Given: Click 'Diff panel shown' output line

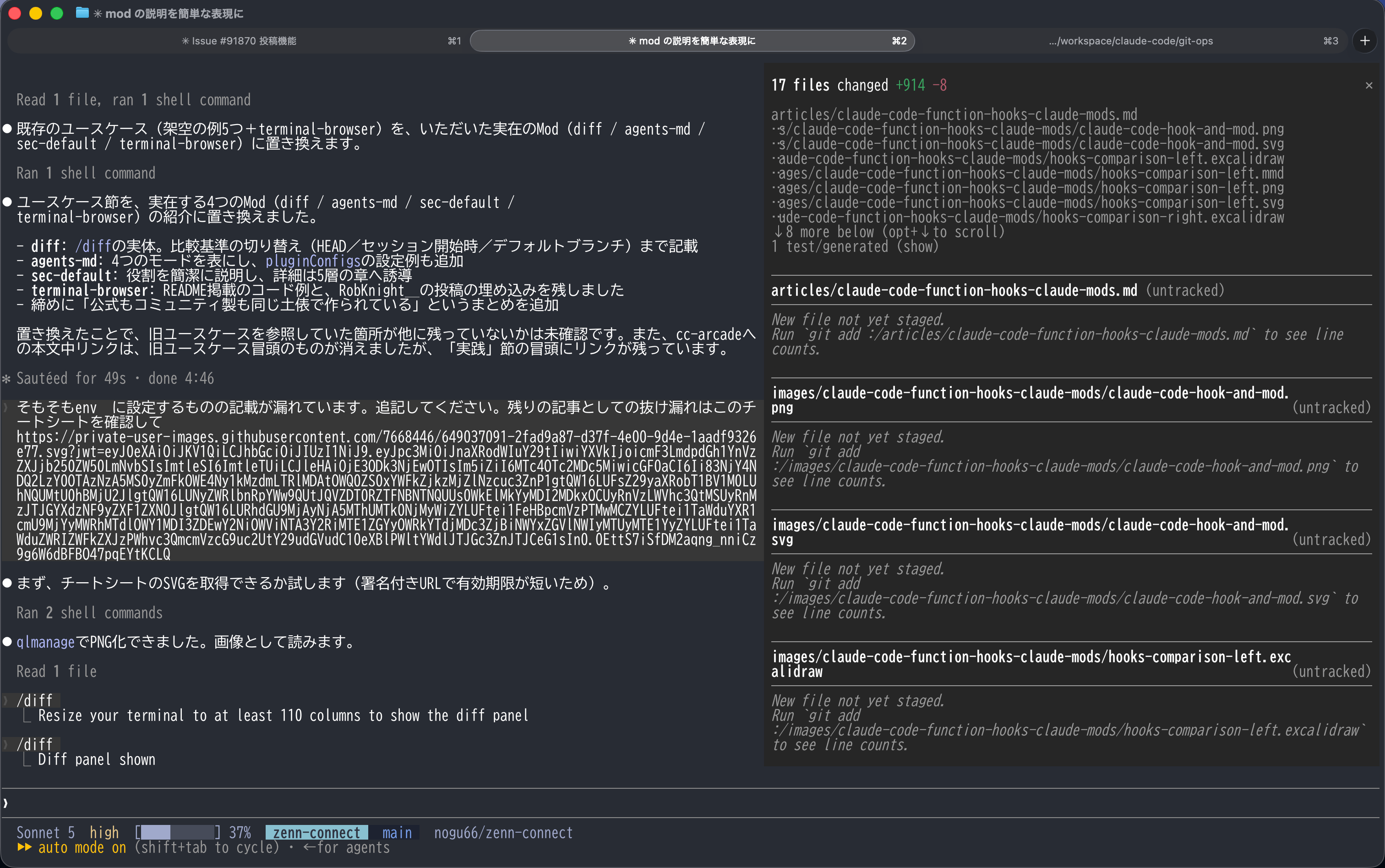Looking at the screenshot, I should coord(97,759).
